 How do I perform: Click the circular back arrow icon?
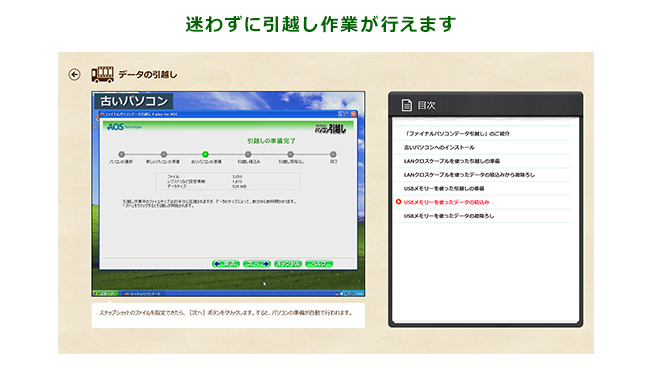click(74, 75)
